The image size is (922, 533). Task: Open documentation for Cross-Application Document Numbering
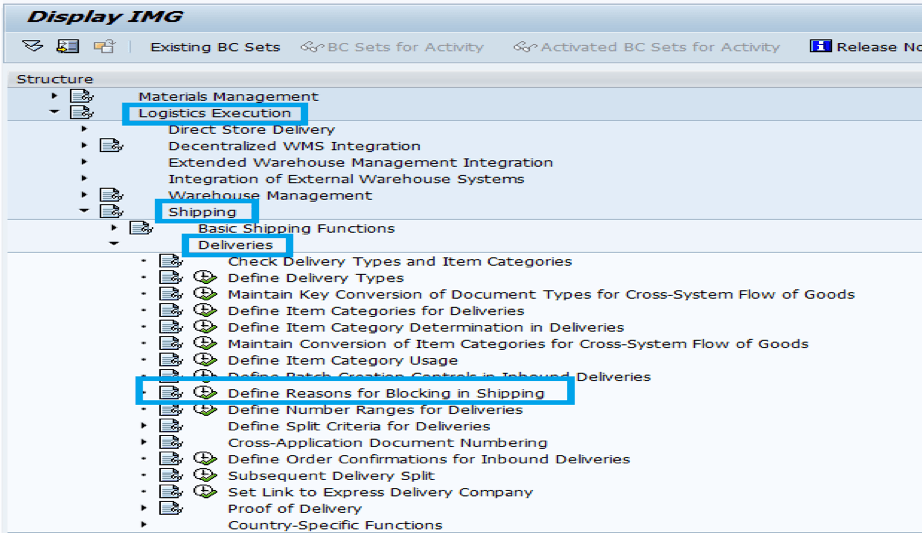point(171,442)
